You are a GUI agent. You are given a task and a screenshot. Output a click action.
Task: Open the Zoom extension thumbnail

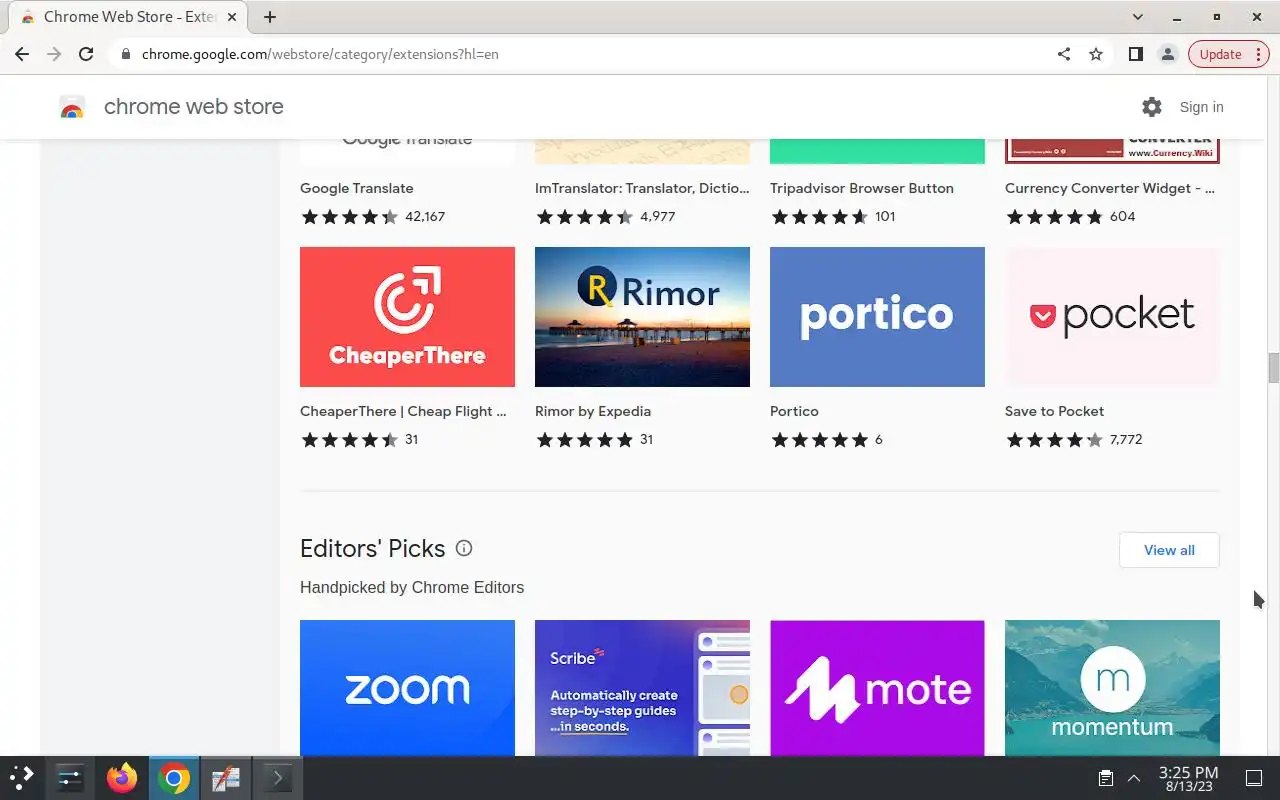(x=407, y=688)
